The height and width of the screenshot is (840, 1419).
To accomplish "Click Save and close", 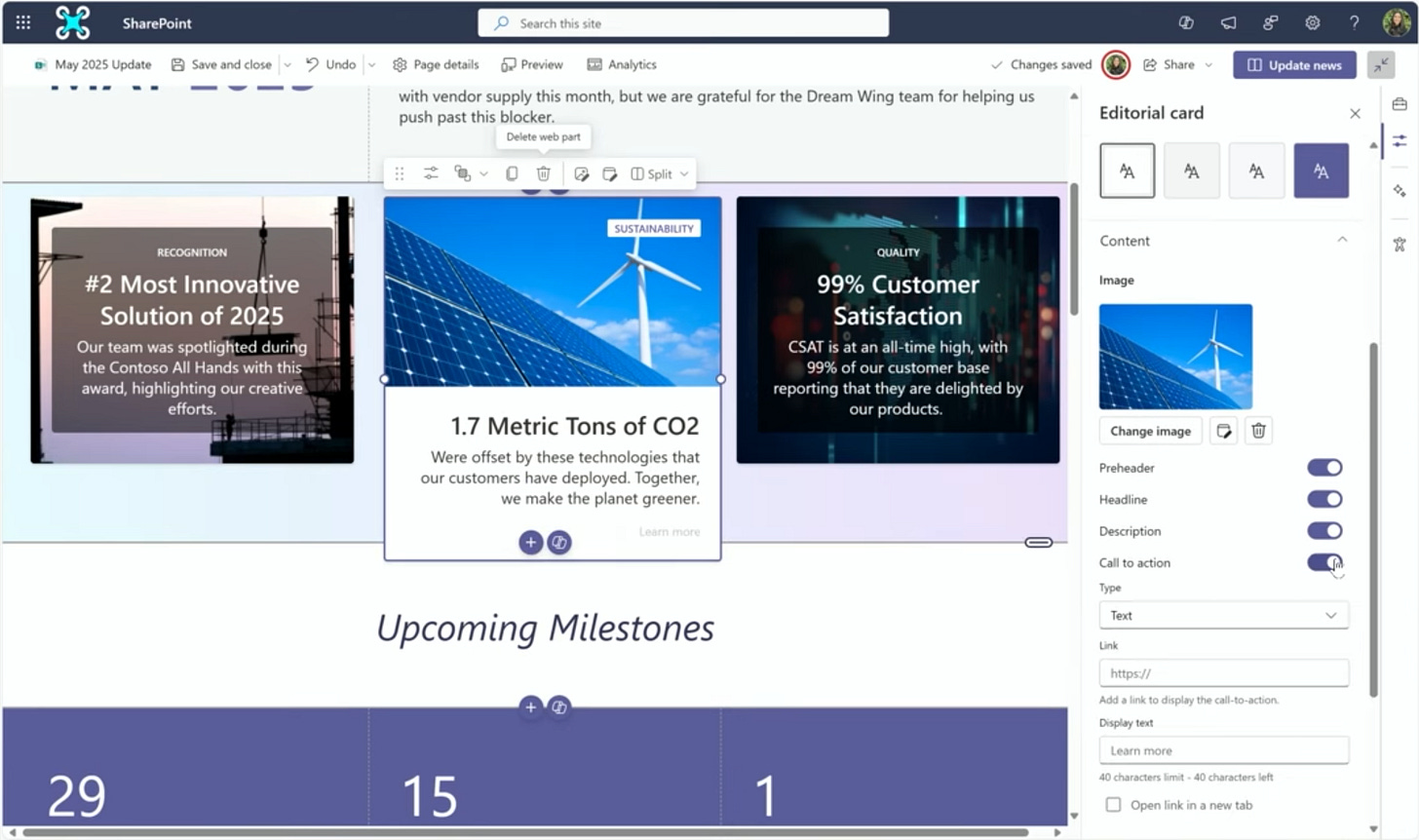I will (x=221, y=64).
